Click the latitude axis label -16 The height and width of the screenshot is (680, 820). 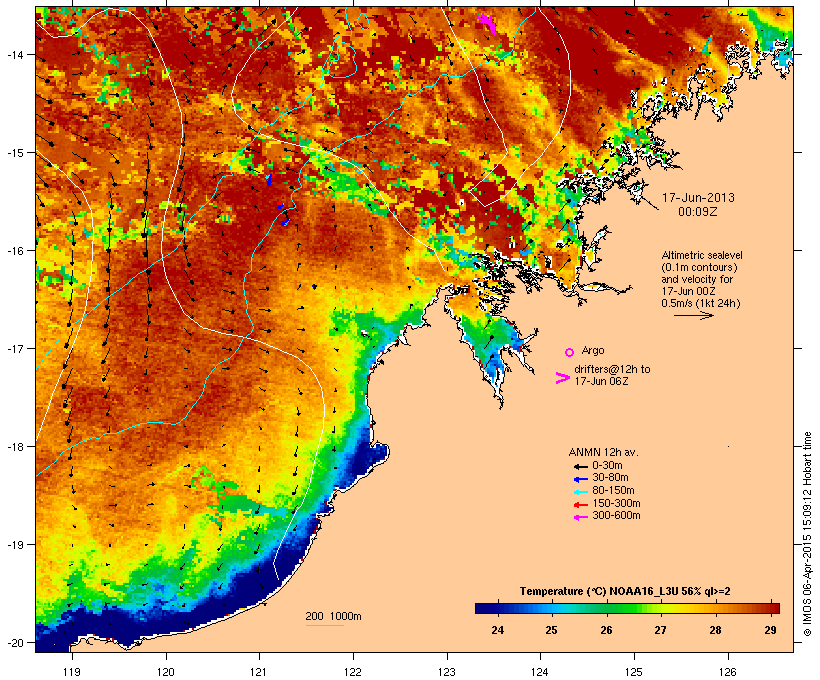point(15,251)
